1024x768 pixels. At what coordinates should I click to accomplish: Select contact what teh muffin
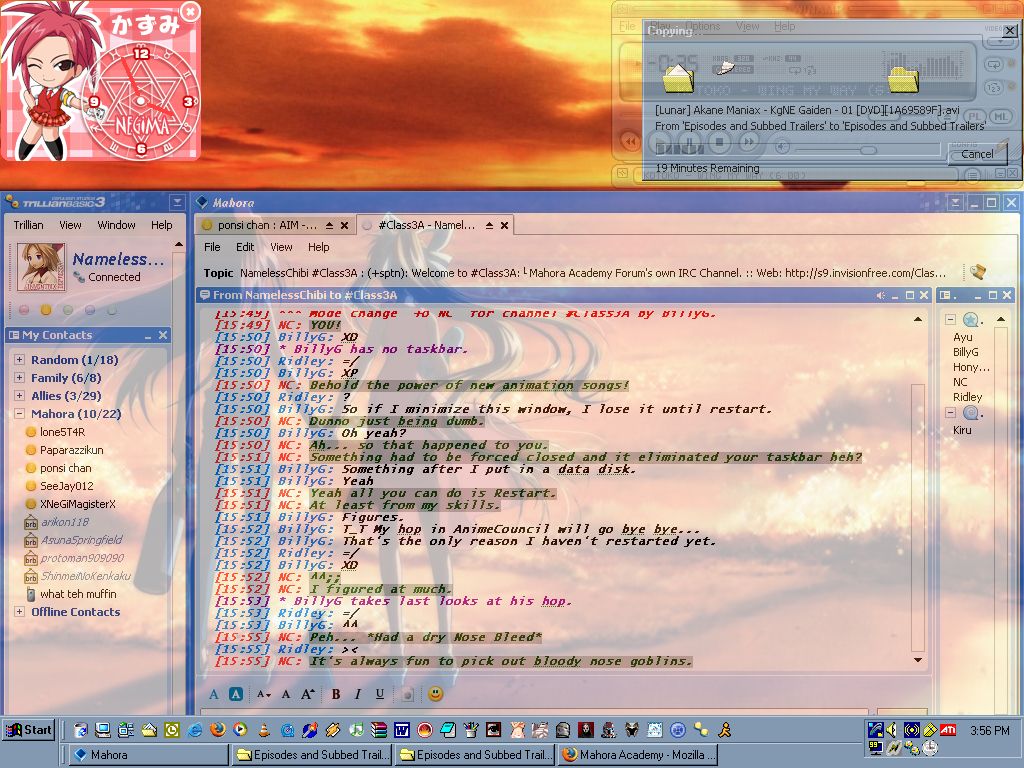click(x=78, y=594)
